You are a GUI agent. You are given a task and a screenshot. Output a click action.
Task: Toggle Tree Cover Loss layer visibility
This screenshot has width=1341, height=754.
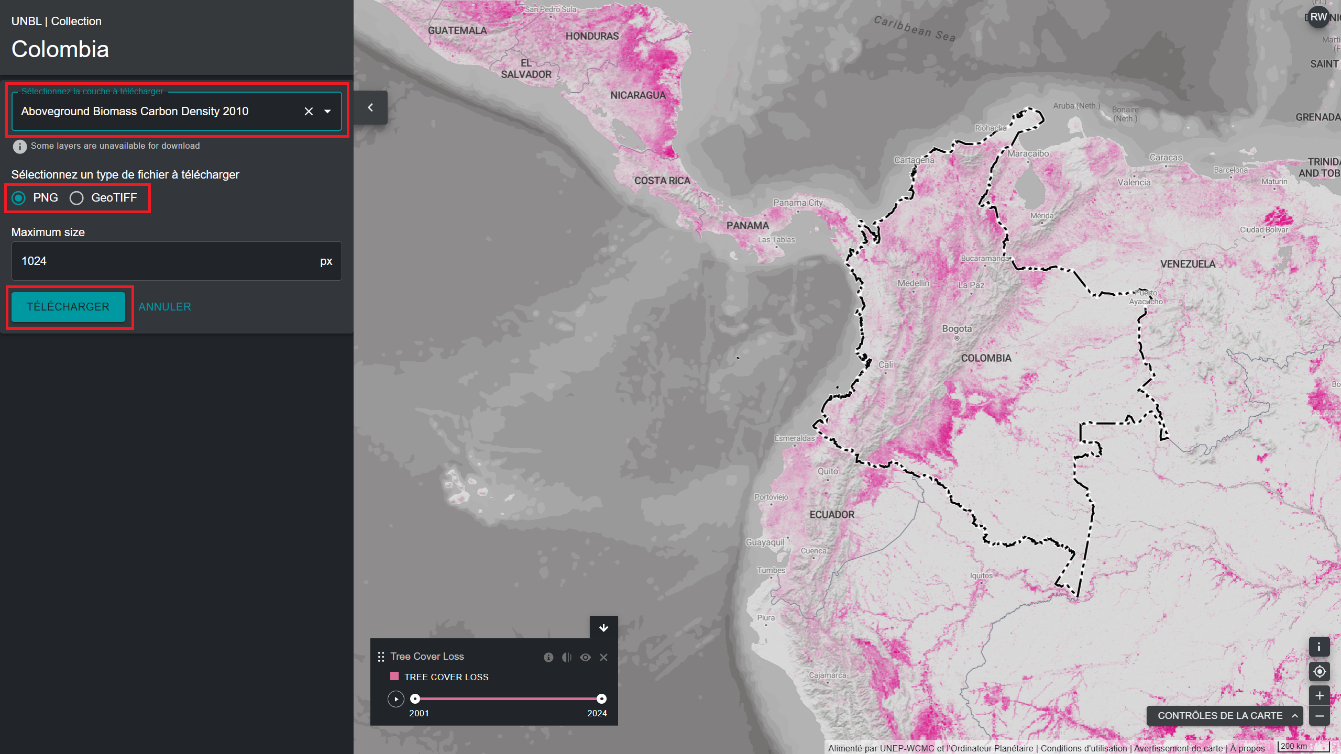pos(585,657)
